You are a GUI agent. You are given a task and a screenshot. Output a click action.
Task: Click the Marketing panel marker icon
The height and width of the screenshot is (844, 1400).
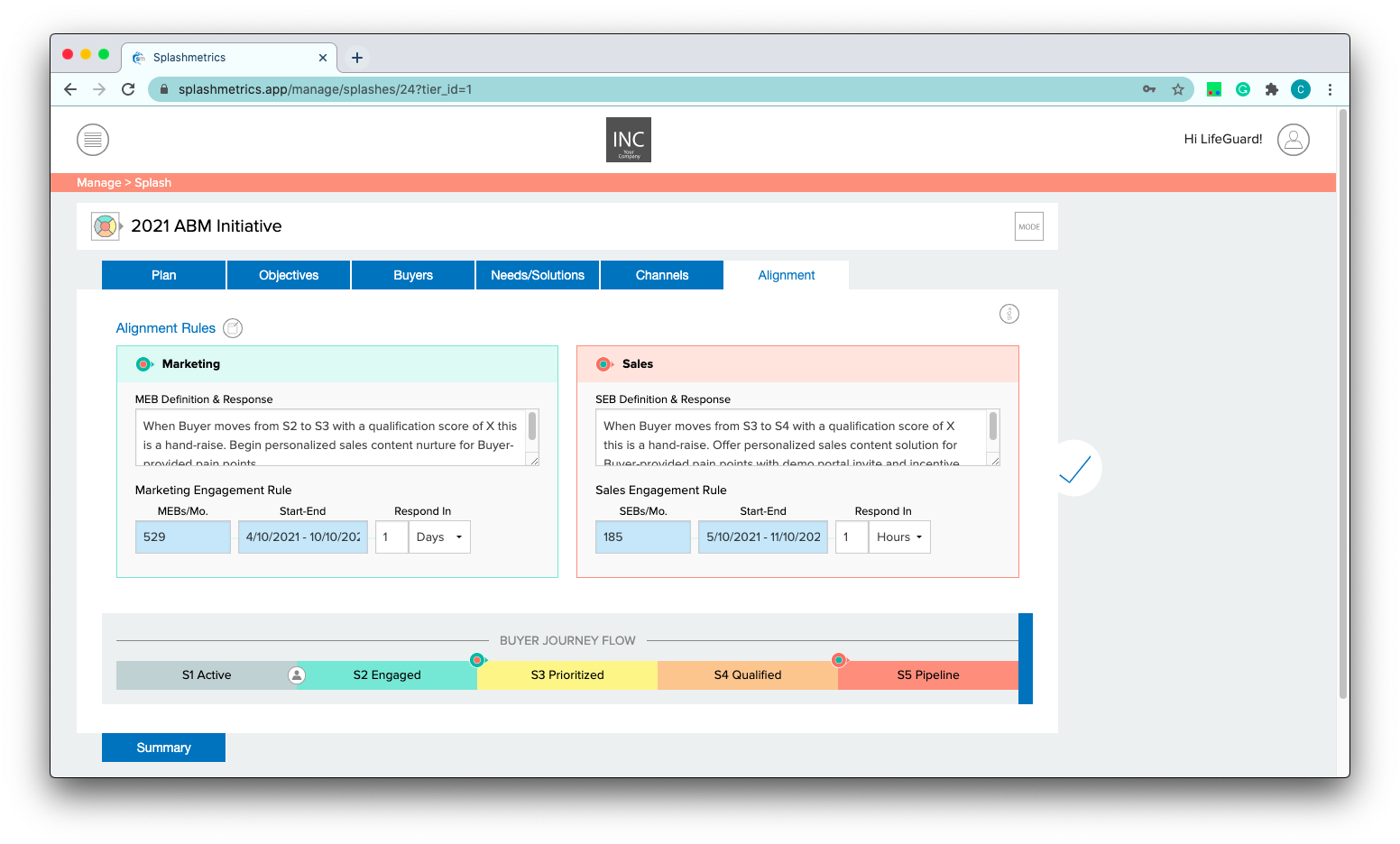pyautogui.click(x=144, y=364)
